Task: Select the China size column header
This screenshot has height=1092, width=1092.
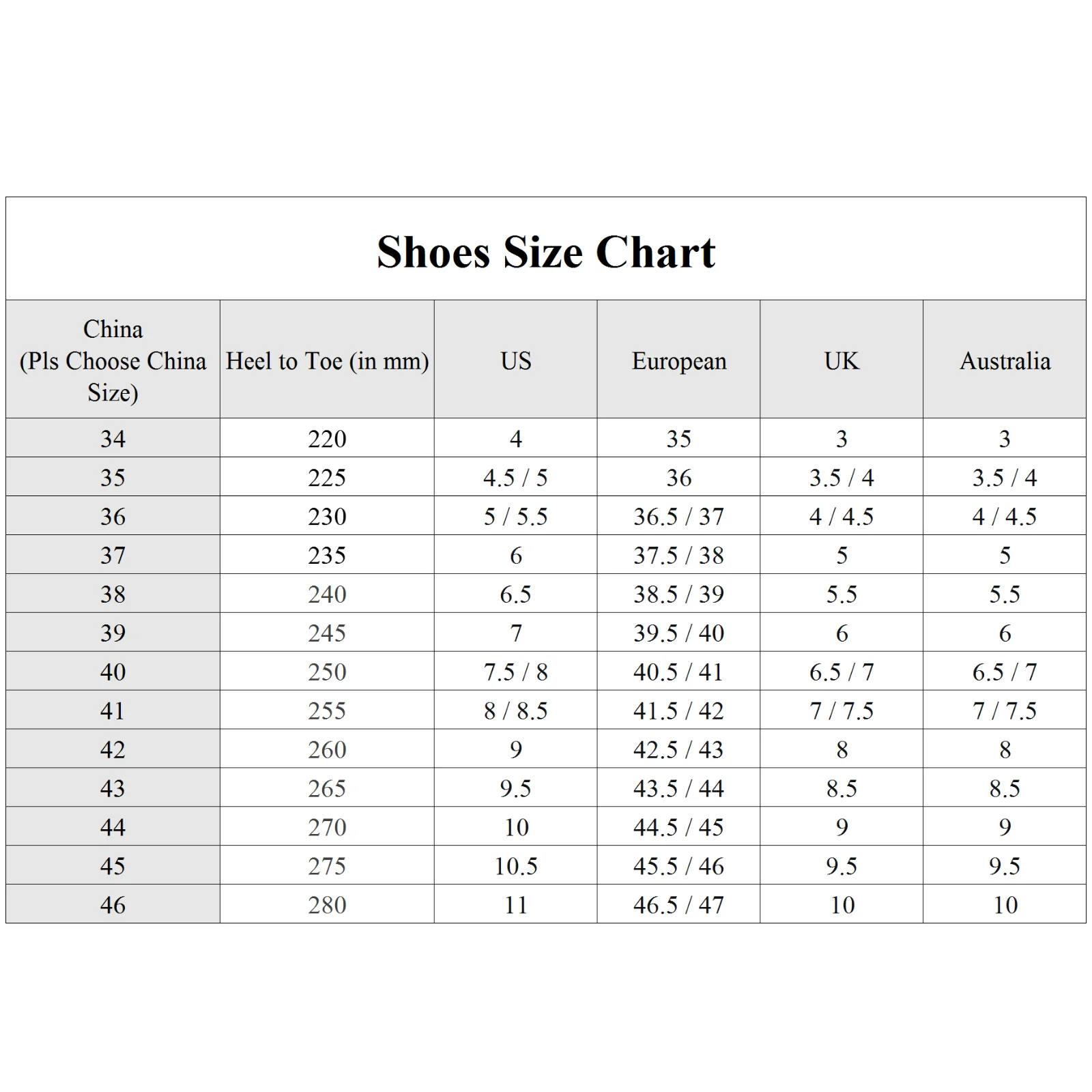Action: (x=113, y=360)
